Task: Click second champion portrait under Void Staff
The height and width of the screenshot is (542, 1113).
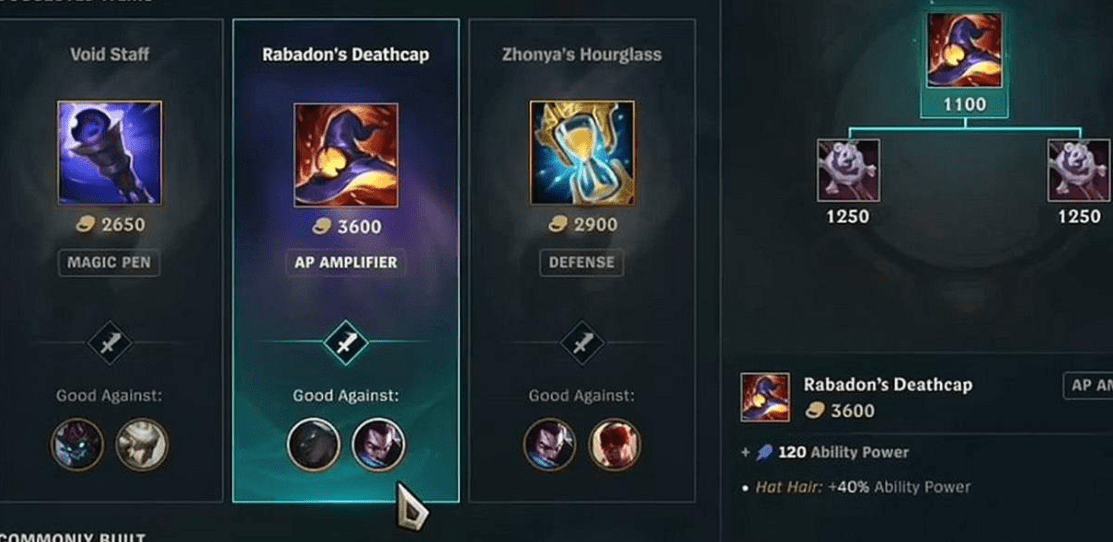Action: point(142,445)
